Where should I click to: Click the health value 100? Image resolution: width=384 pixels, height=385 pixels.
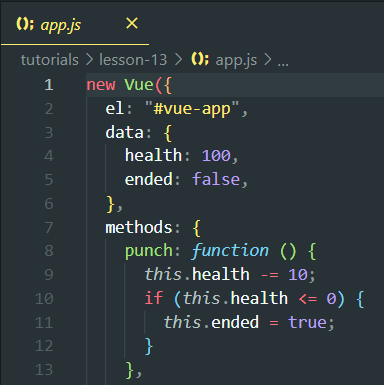point(216,156)
